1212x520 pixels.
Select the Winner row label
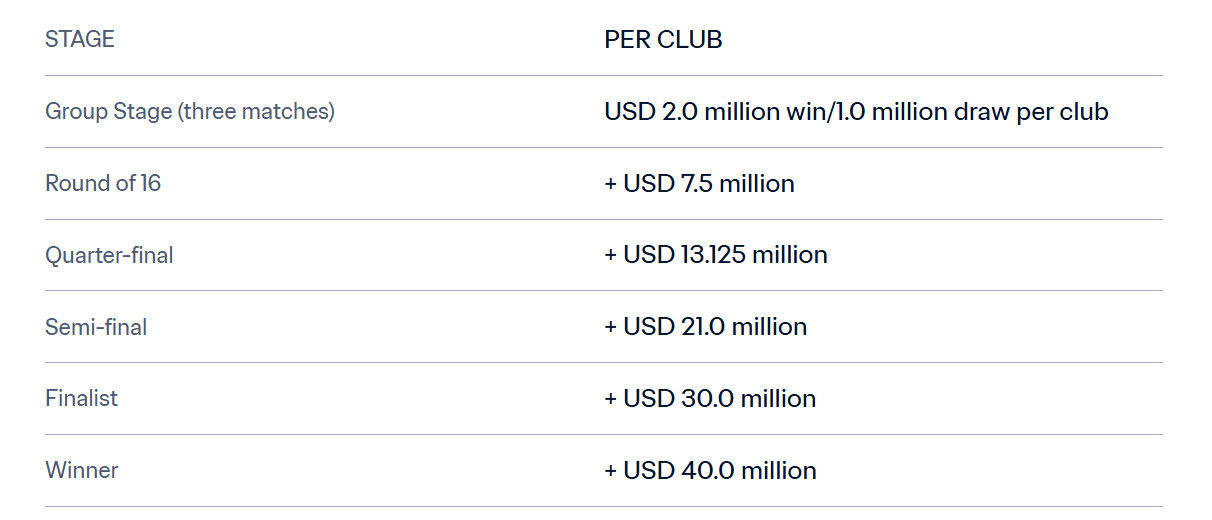(x=82, y=470)
